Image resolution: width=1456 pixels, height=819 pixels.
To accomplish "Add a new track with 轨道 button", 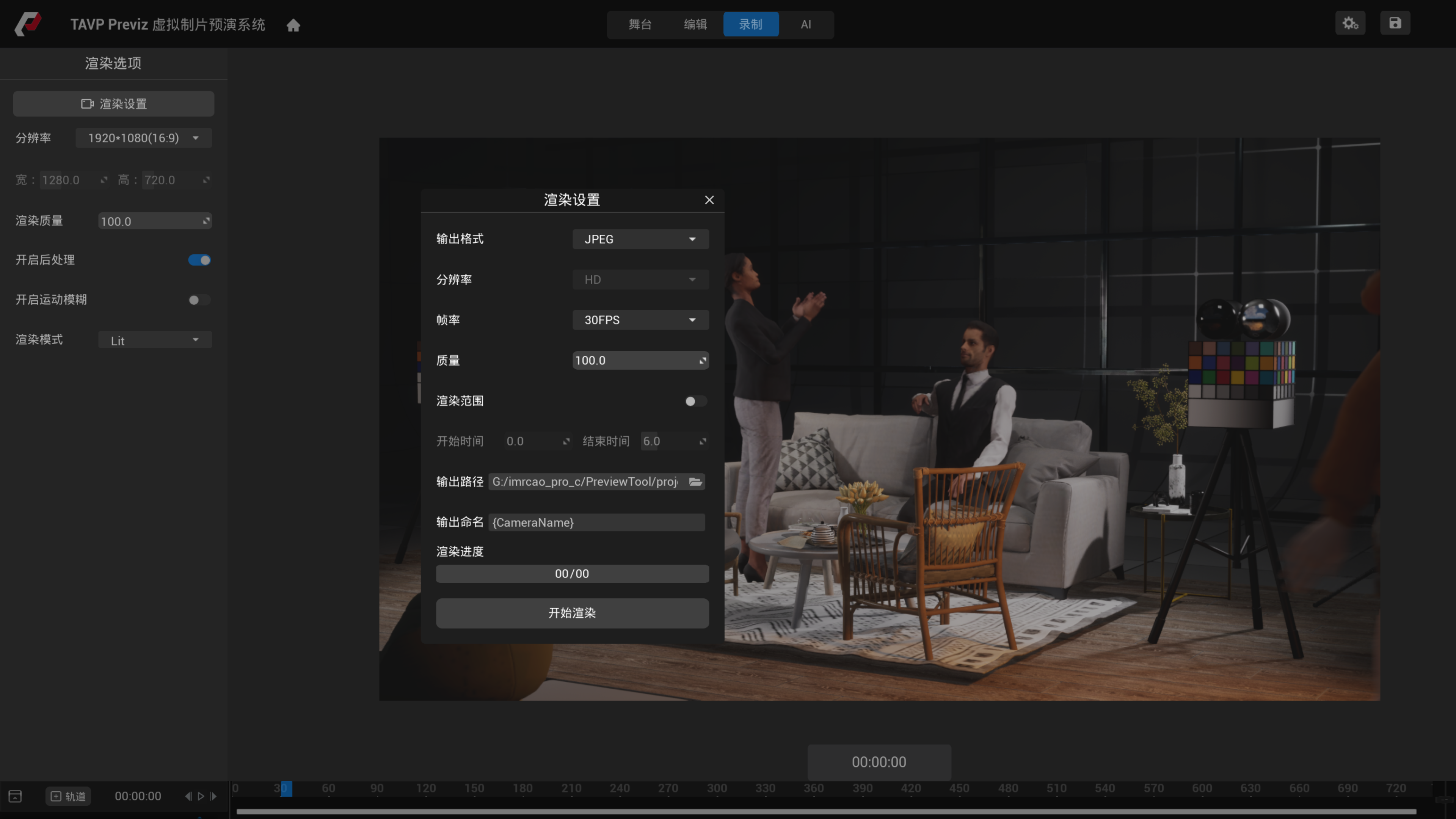I will click(68, 796).
